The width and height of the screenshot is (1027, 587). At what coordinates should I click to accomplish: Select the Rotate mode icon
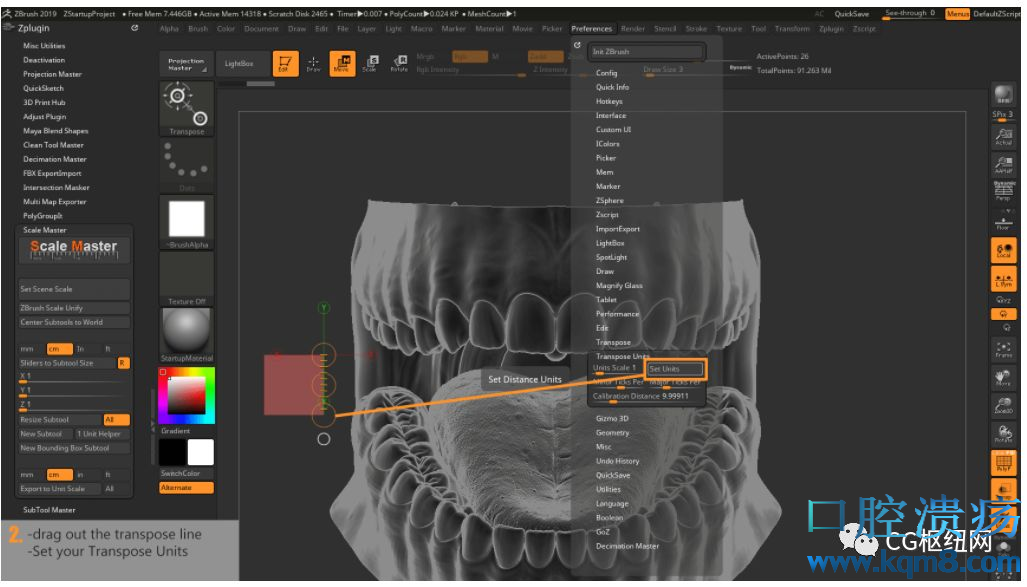399,63
